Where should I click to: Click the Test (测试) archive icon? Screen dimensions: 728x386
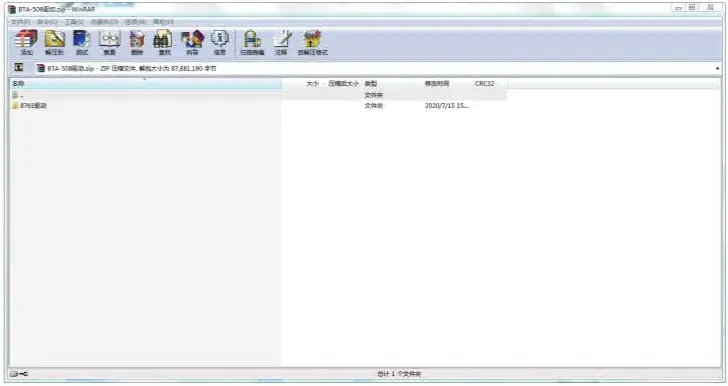pyautogui.click(x=82, y=42)
